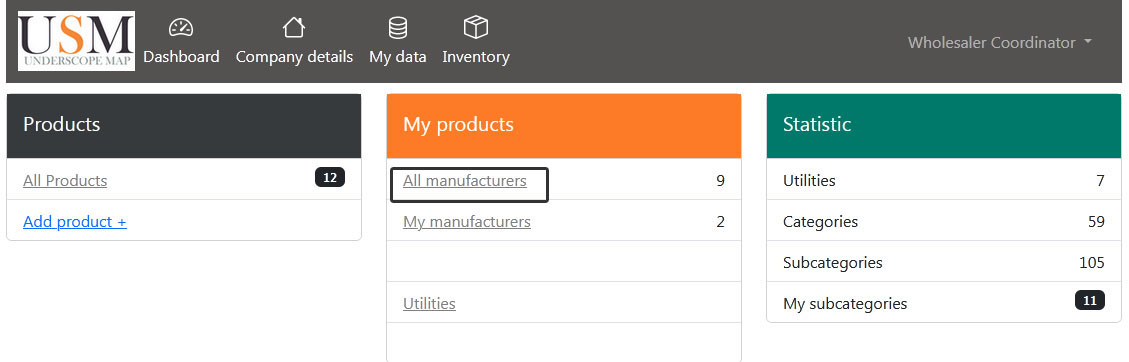This screenshot has width=1129, height=362.
Task: Click the USM Underscope Map logo
Action: (76, 41)
